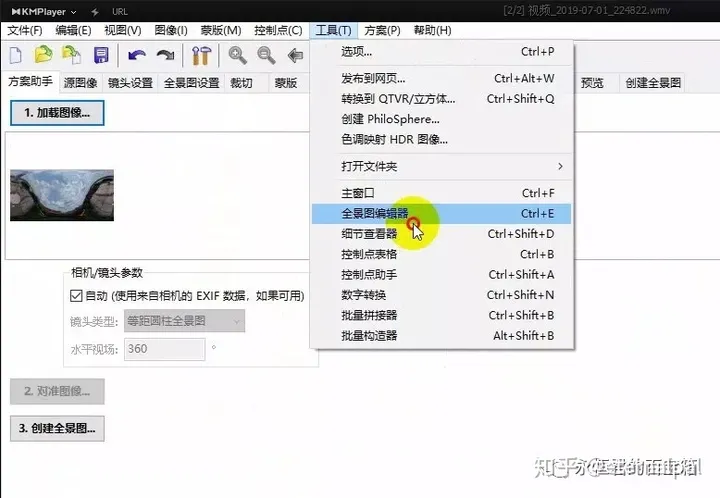Switch to the 蒙版 tab

(286, 83)
